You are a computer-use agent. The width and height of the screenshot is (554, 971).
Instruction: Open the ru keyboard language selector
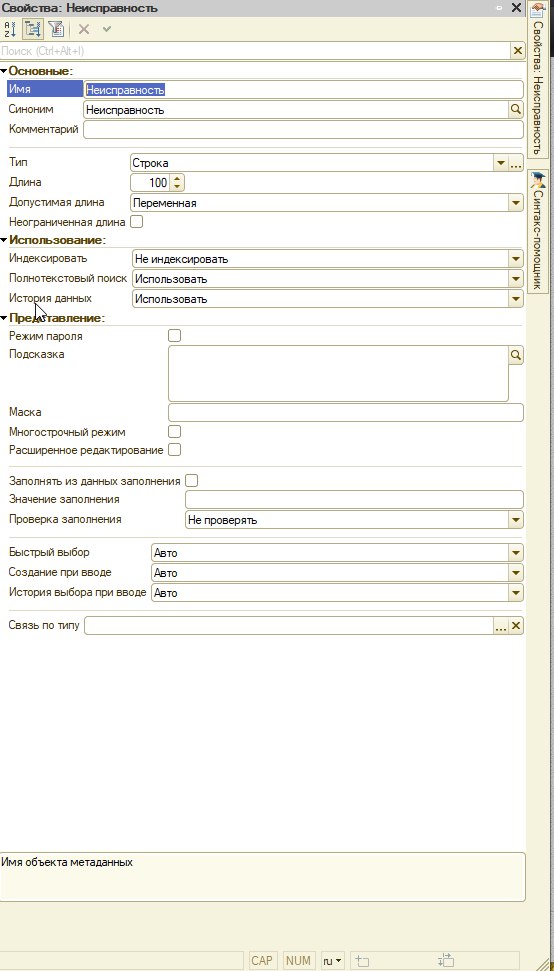pyautogui.click(x=333, y=961)
